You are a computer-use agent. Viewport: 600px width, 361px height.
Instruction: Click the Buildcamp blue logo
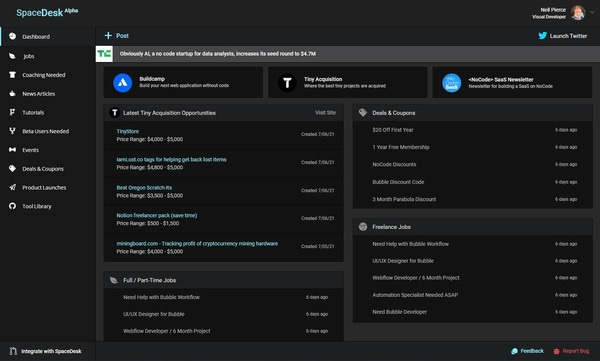(123, 83)
